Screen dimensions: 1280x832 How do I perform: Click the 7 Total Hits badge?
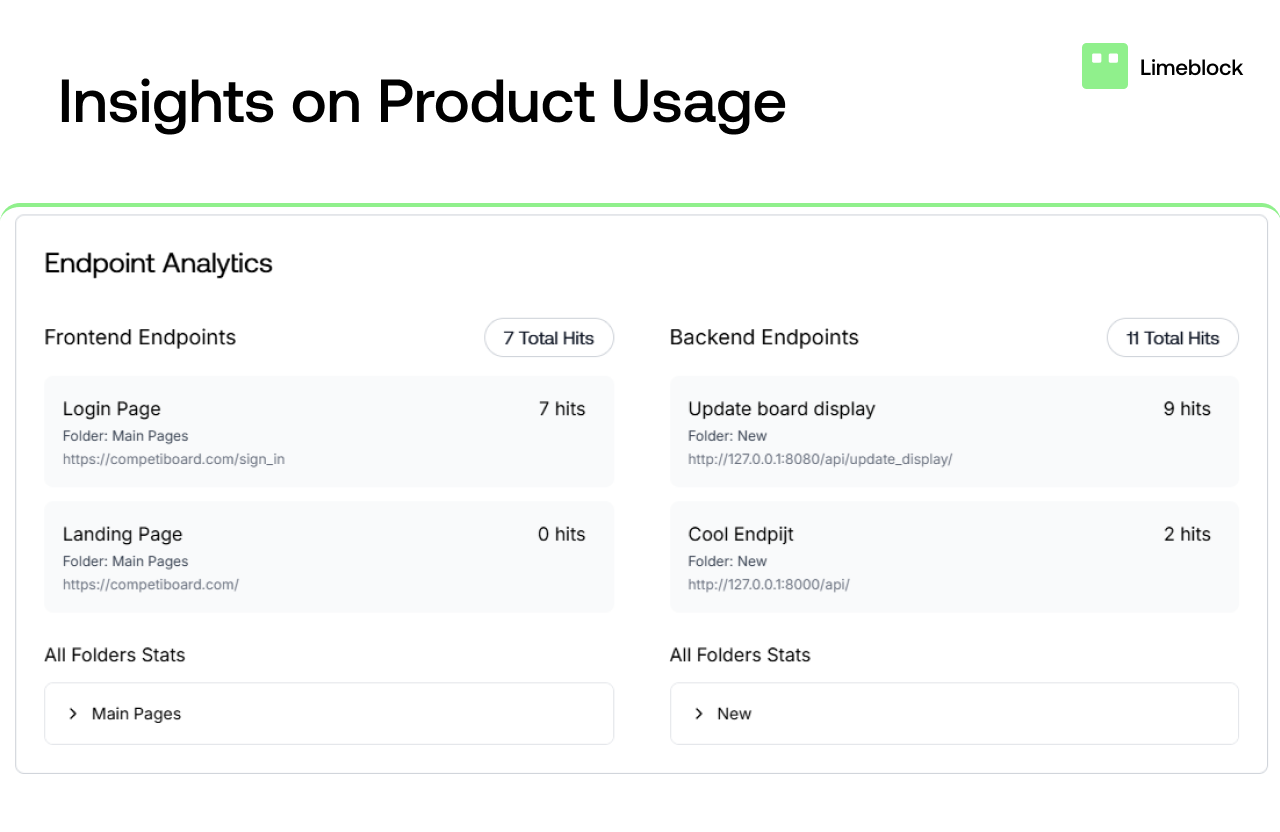click(x=549, y=338)
